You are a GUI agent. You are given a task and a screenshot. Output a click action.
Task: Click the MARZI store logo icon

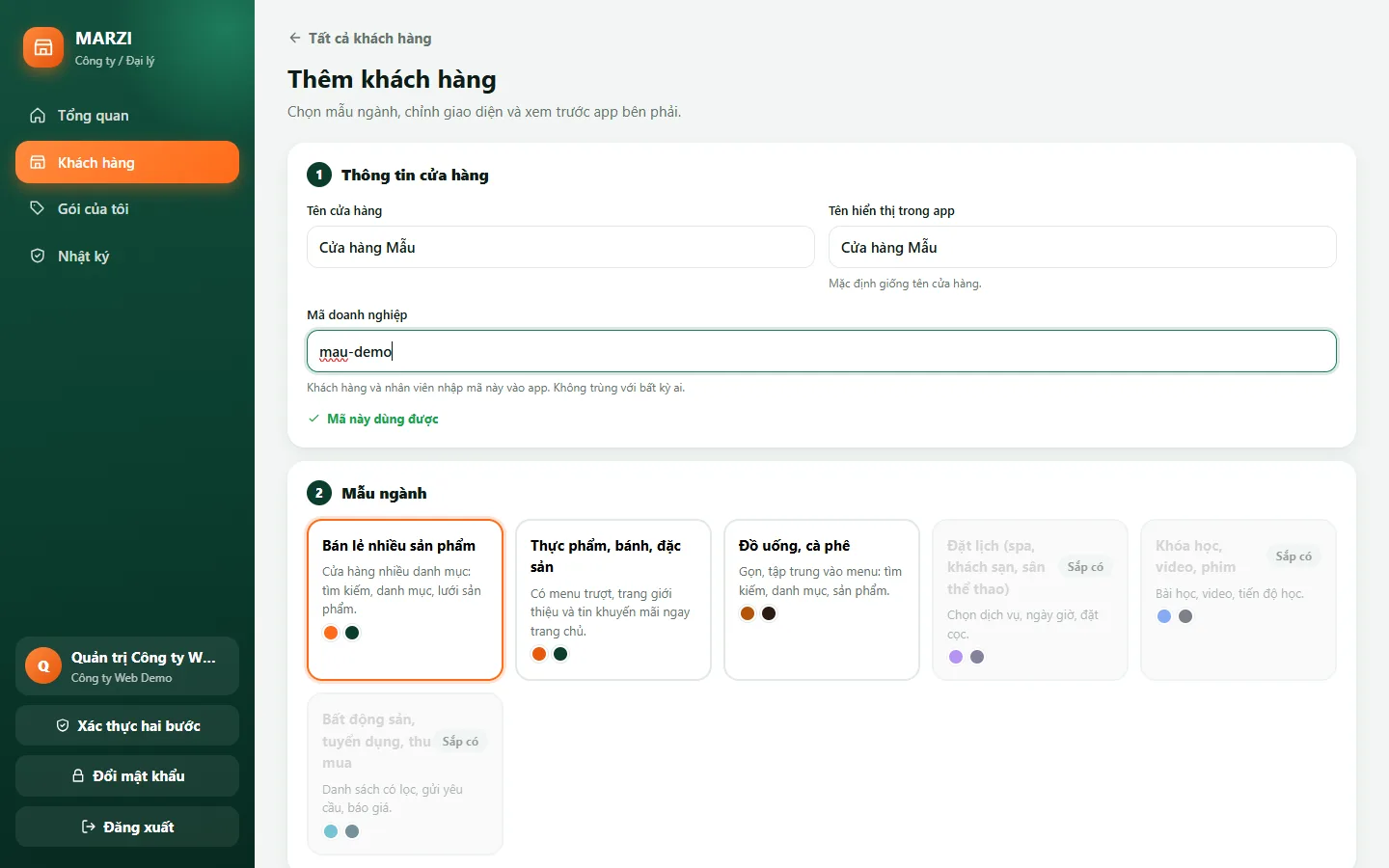(x=43, y=47)
